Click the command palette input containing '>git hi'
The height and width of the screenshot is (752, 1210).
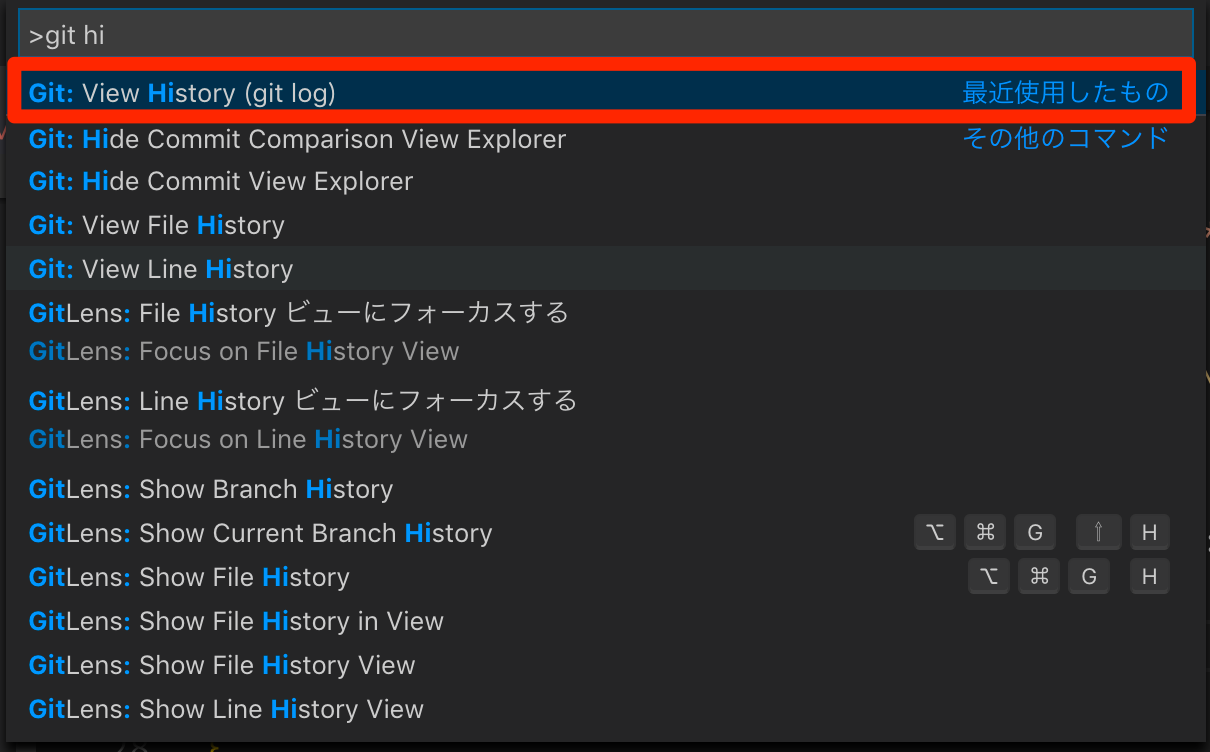point(605,36)
